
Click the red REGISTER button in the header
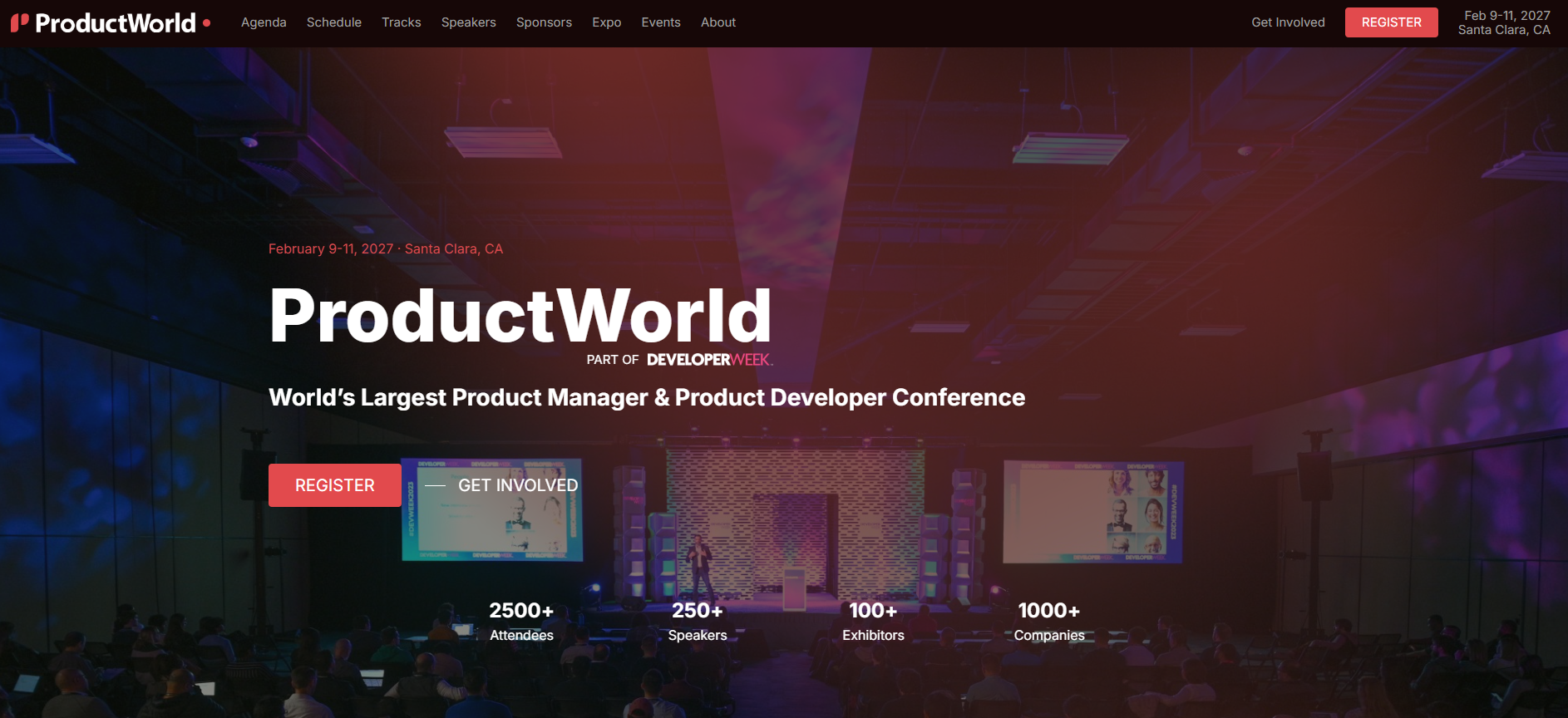coord(1392,22)
